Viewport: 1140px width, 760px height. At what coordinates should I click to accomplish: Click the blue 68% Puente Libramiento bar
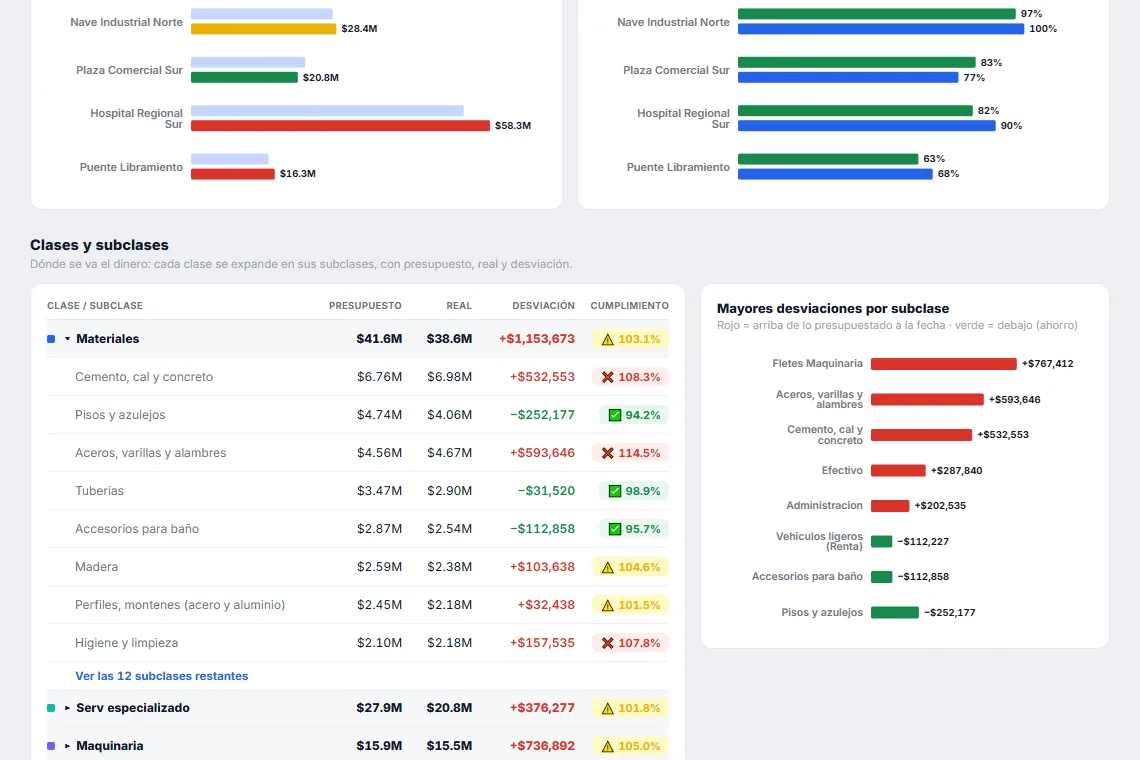click(835, 174)
